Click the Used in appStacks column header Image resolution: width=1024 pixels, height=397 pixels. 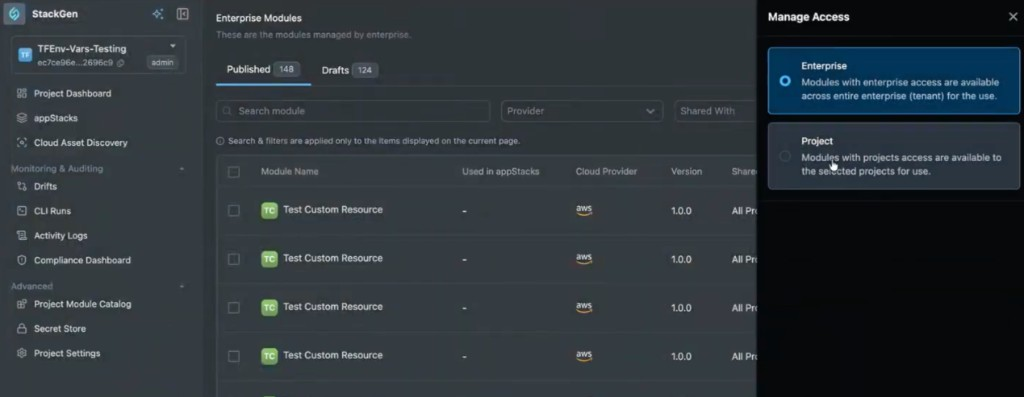[500, 172]
